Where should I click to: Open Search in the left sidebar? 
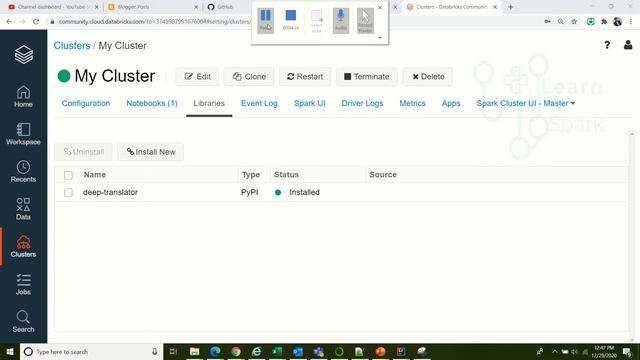pos(23,322)
